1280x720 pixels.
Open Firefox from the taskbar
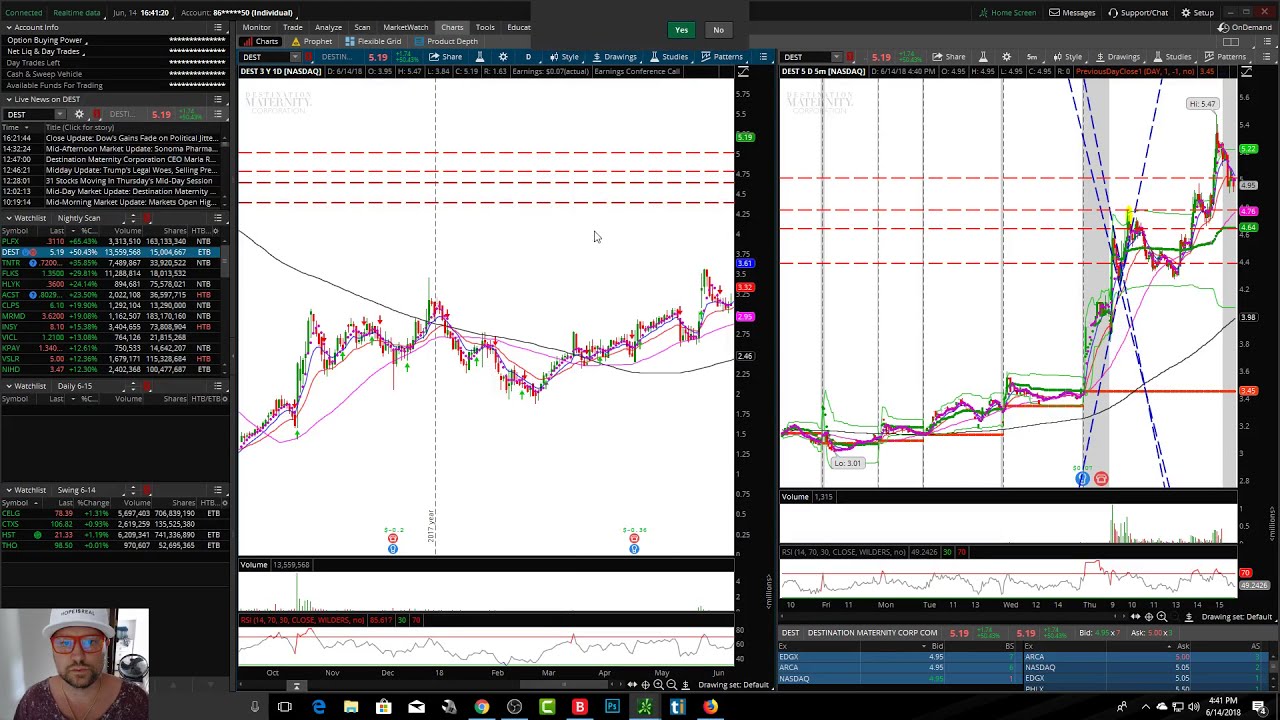[710, 707]
